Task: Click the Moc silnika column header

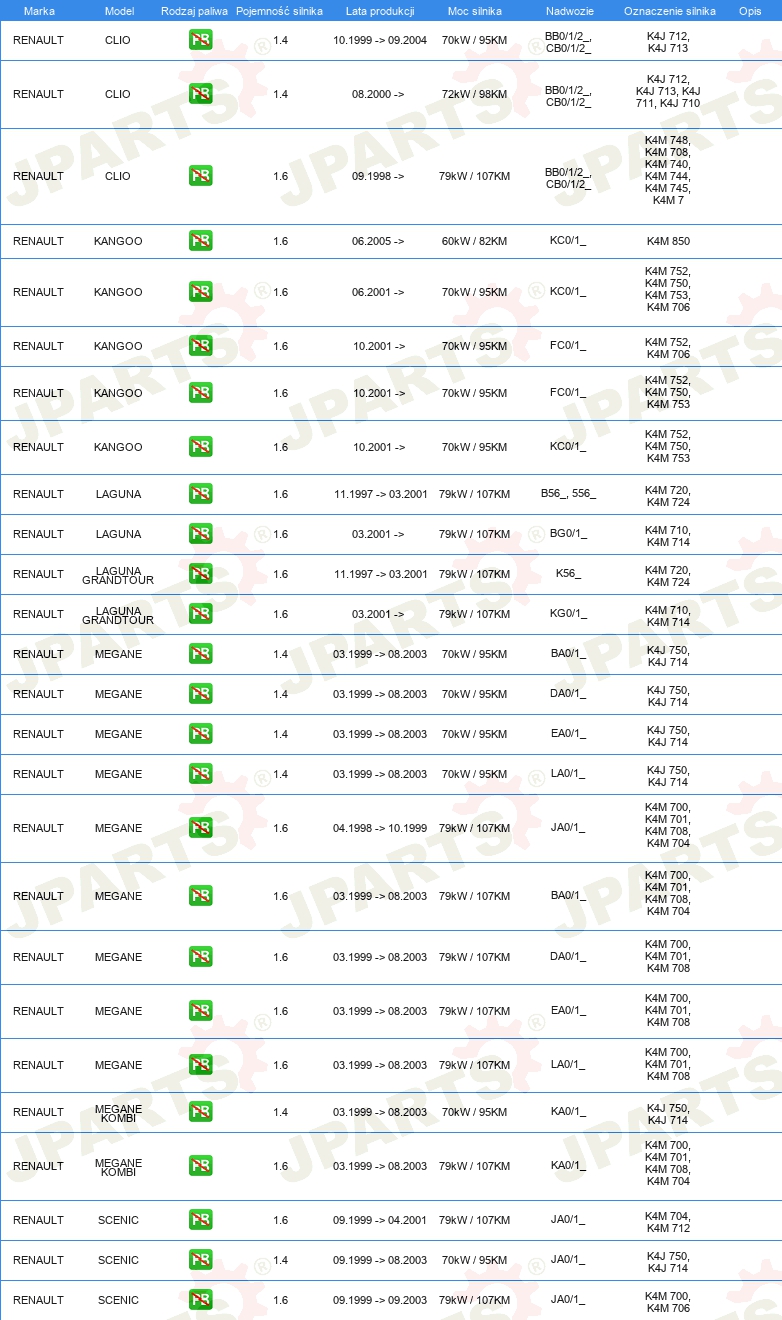Action: 475,11
